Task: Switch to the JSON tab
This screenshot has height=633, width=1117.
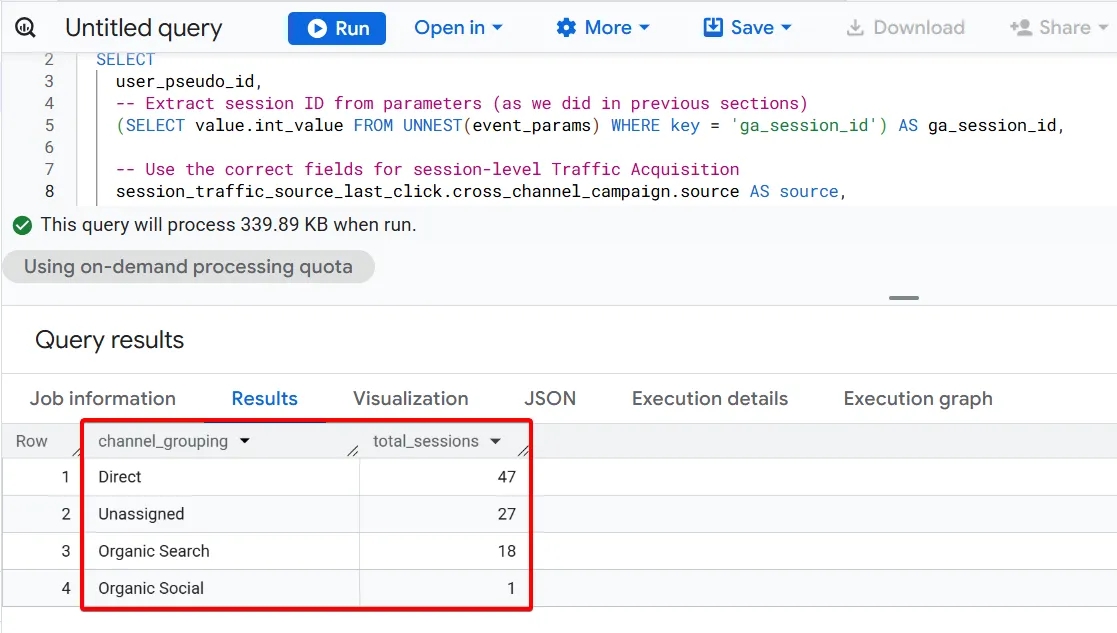Action: pyautogui.click(x=550, y=399)
